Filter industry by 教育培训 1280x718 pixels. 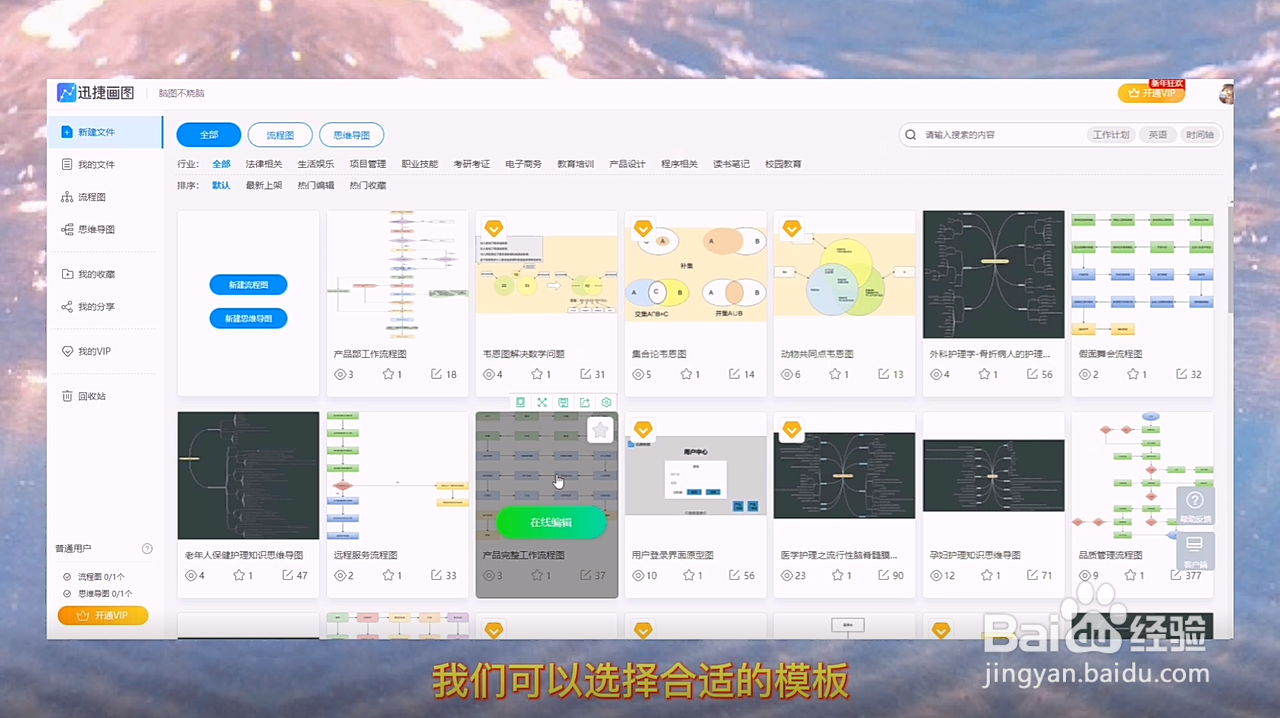[x=576, y=164]
